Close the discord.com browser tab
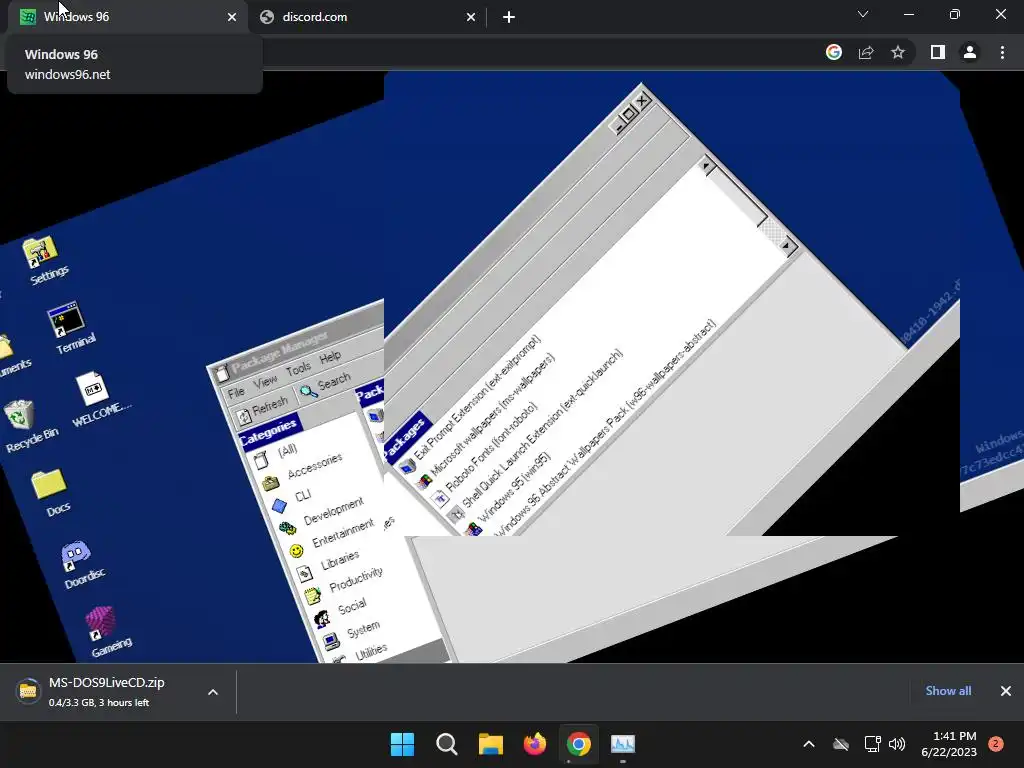1024x768 pixels. 471,17
